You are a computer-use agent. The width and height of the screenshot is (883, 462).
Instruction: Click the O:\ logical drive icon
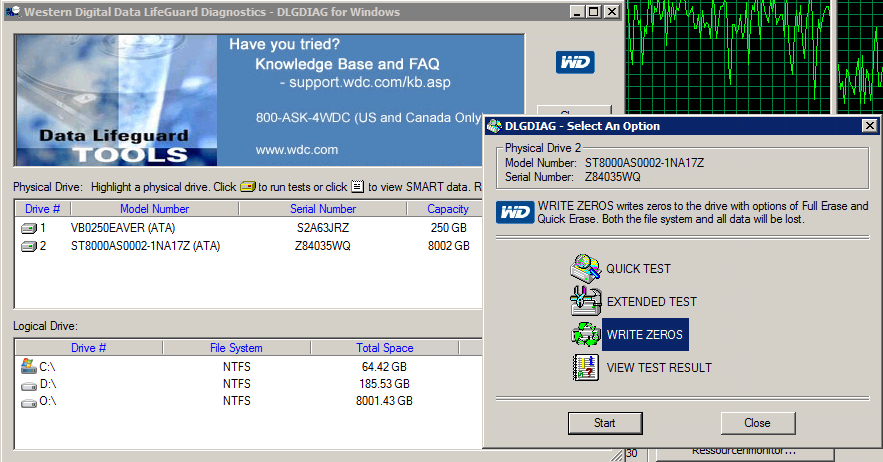pos(29,402)
